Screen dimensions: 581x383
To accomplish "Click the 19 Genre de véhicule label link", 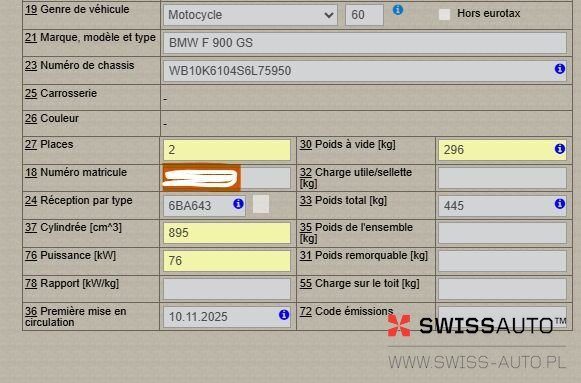I will (77, 9).
